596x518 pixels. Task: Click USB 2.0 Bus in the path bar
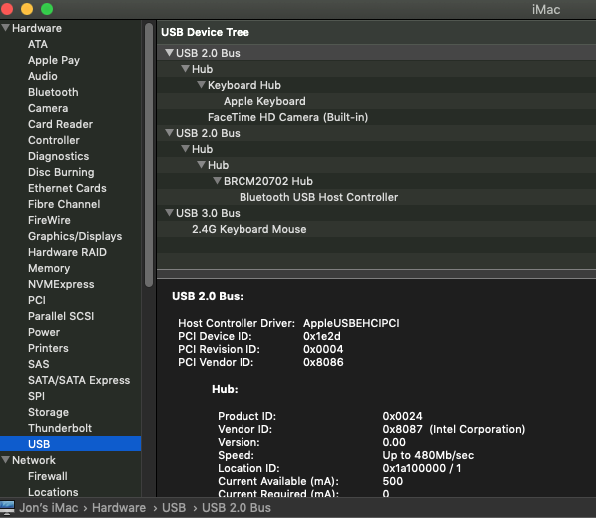click(236, 508)
